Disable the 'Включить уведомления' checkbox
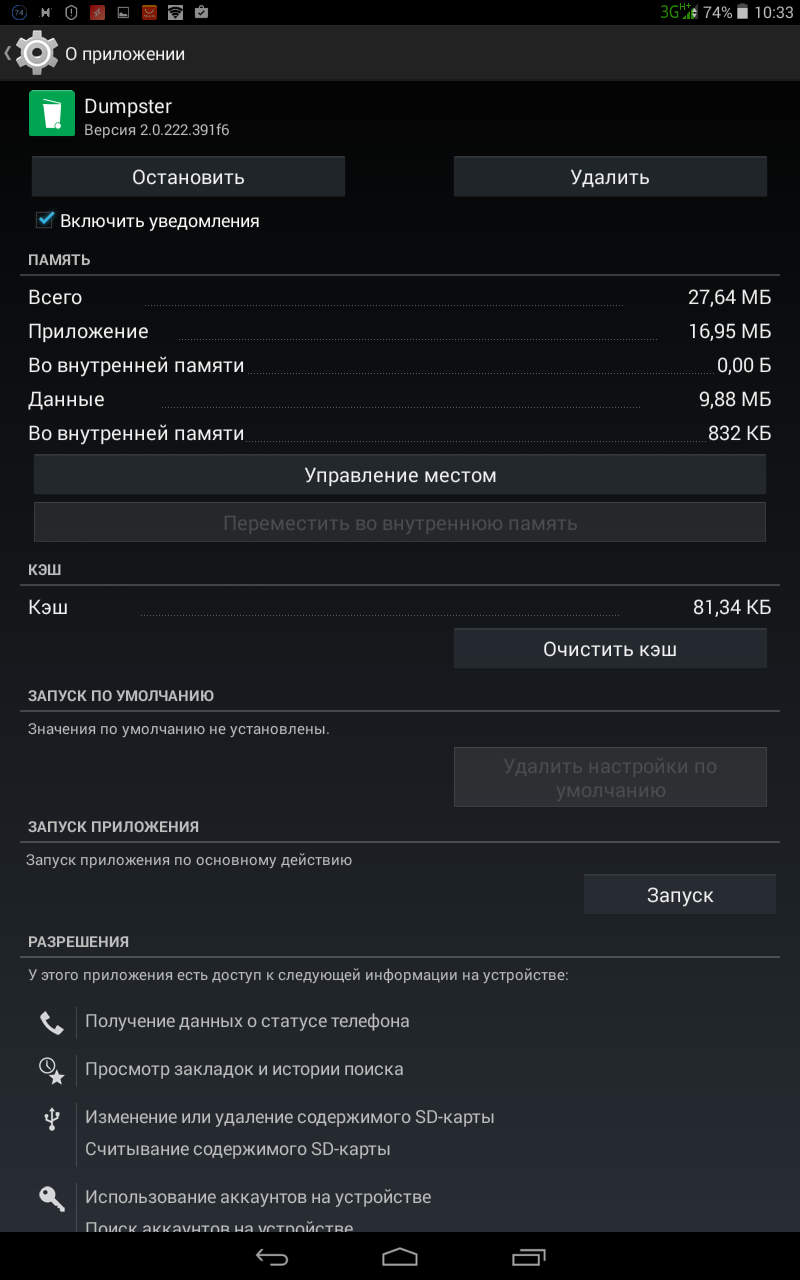This screenshot has width=800, height=1280. [x=44, y=220]
